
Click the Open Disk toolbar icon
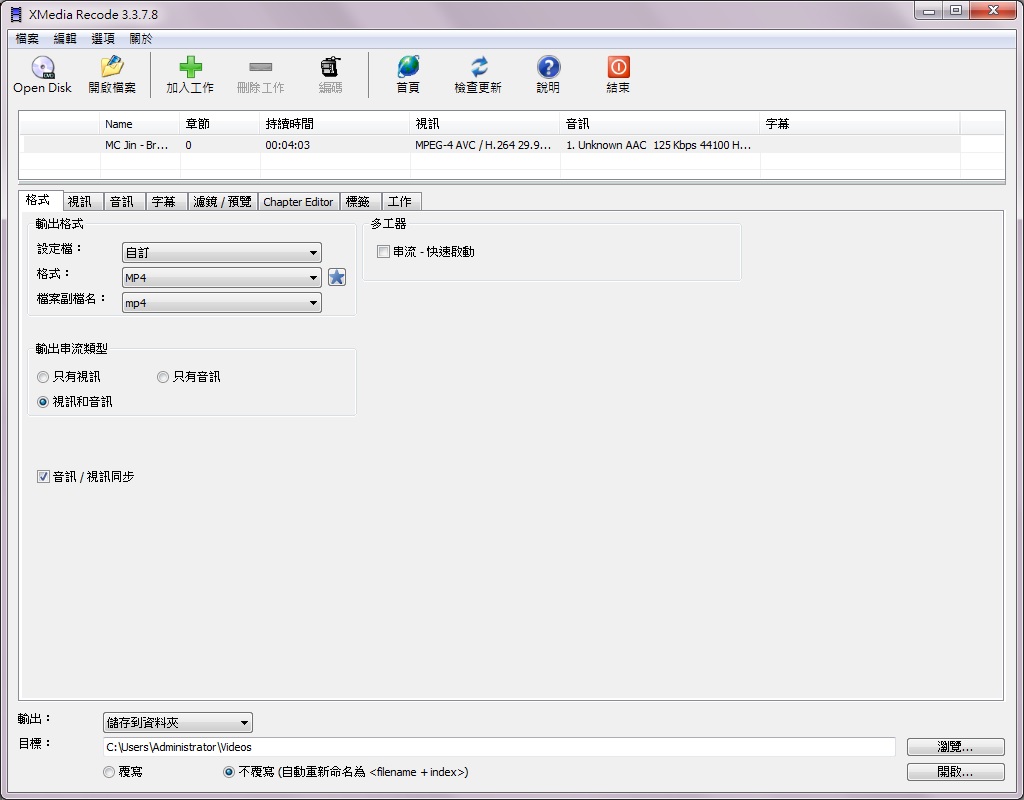(x=41, y=70)
